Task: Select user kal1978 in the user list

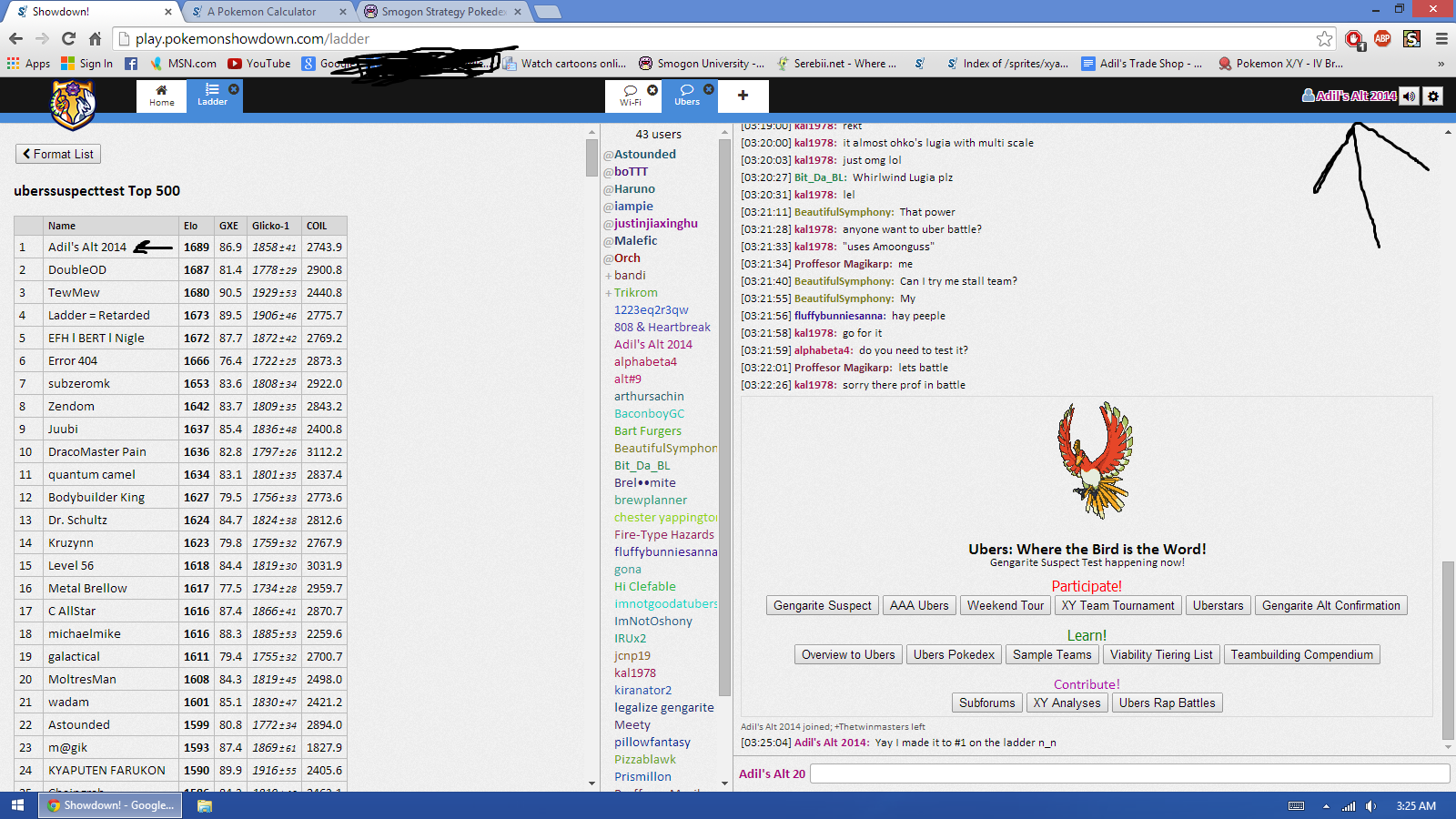Action: pyautogui.click(x=634, y=672)
